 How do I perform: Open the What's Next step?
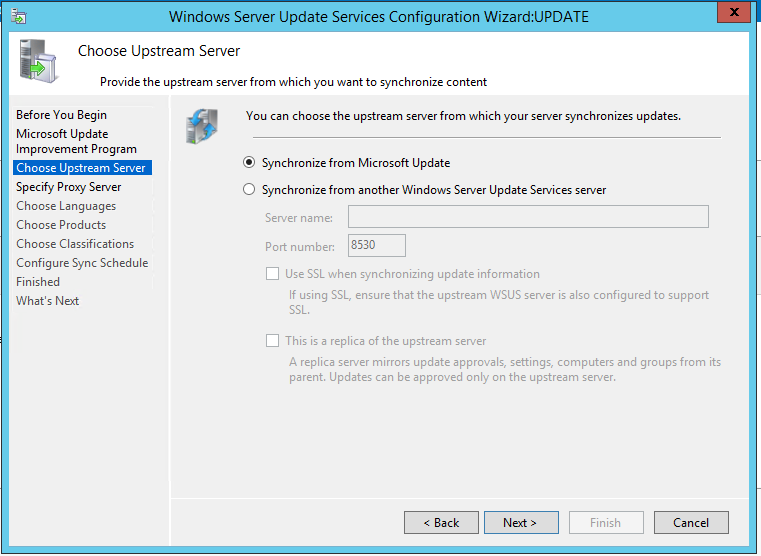48,301
